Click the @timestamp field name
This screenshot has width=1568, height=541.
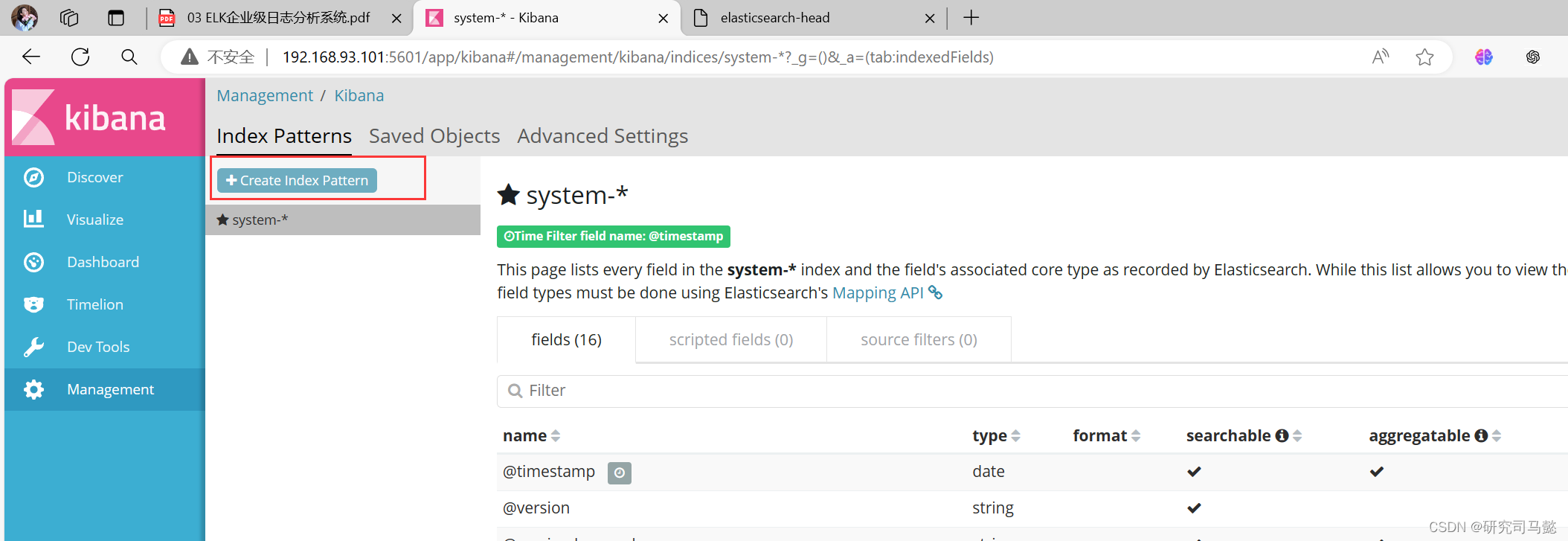coord(549,472)
